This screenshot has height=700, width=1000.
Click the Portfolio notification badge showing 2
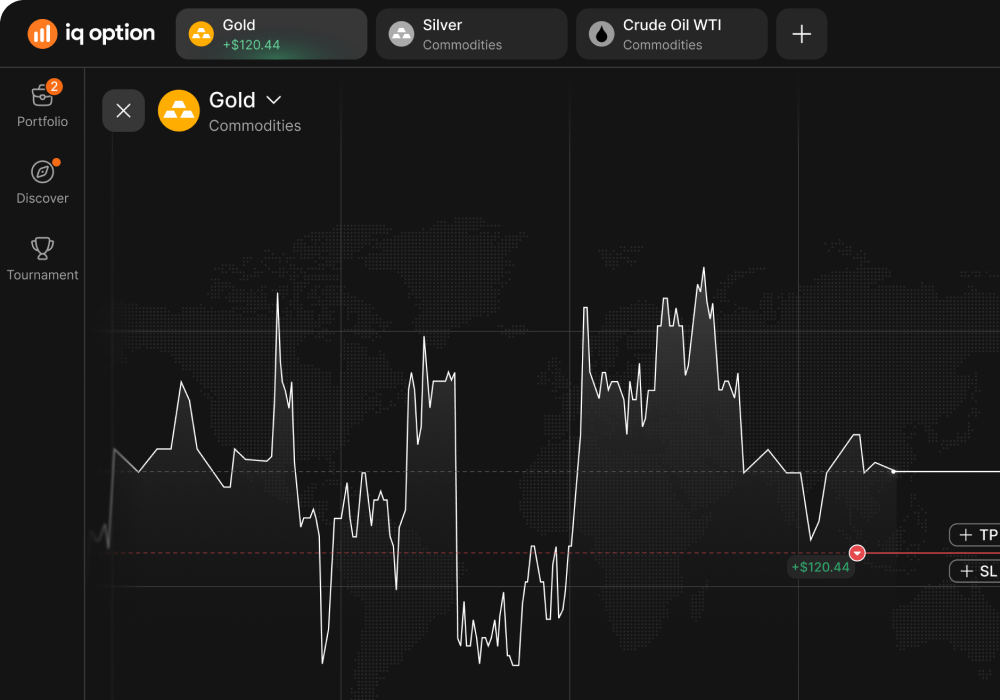(x=54, y=87)
